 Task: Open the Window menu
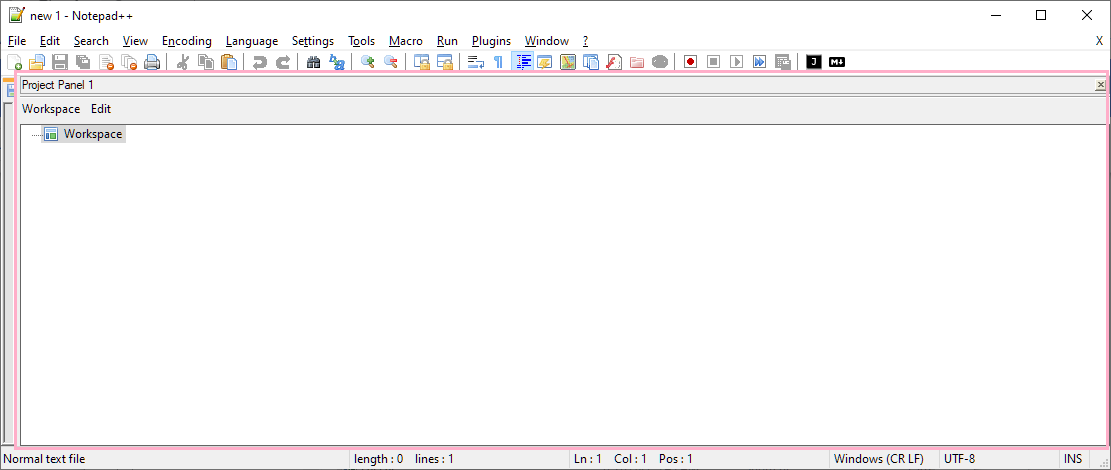pyautogui.click(x=547, y=41)
